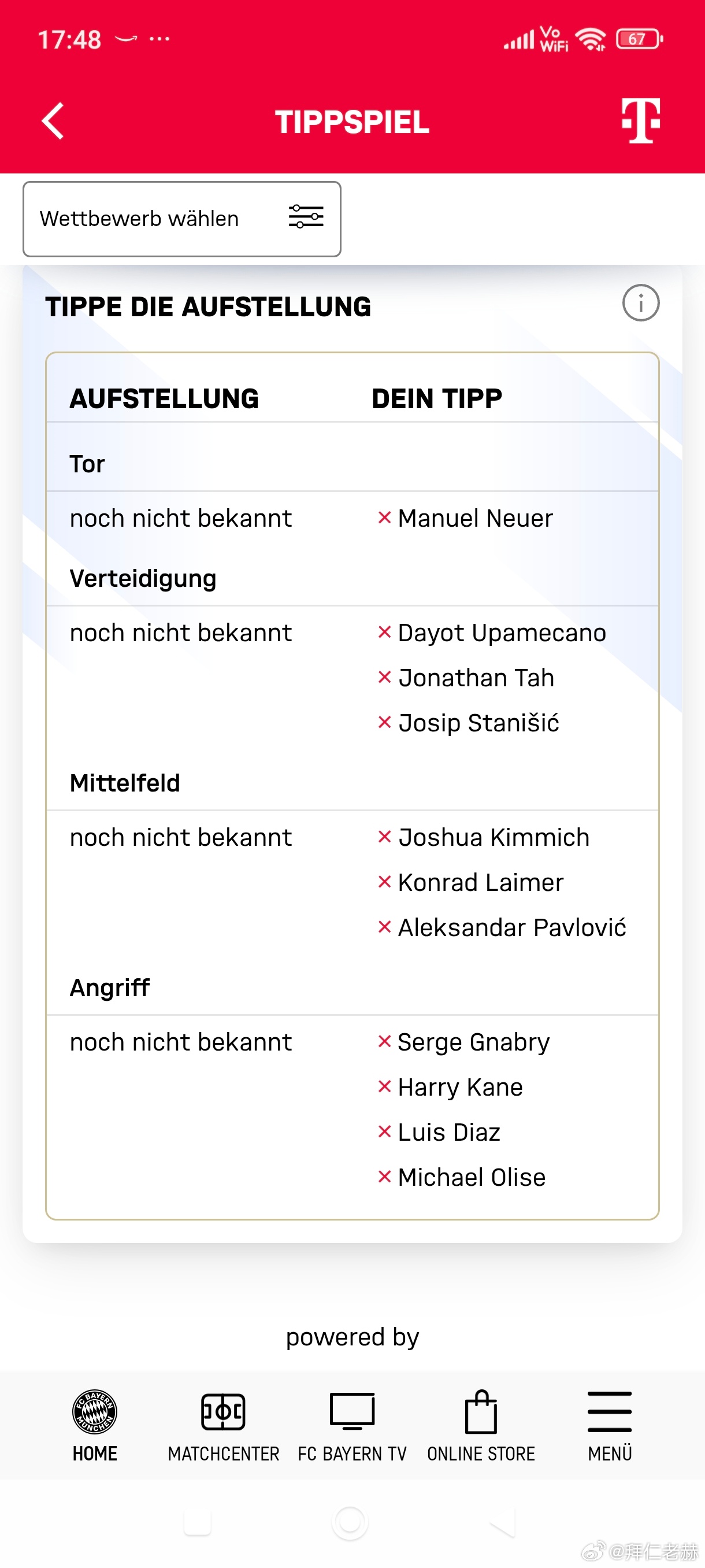705x1568 pixels.
Task: Remove Harry Kane from the attack
Action: [x=384, y=1086]
